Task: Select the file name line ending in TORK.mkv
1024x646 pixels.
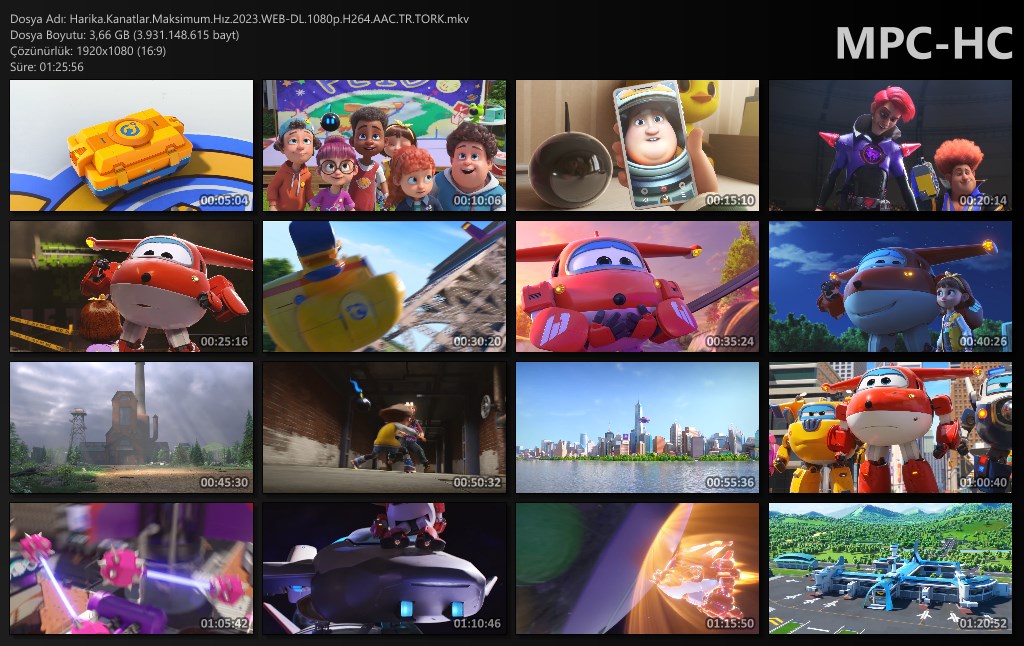Action: tap(239, 19)
